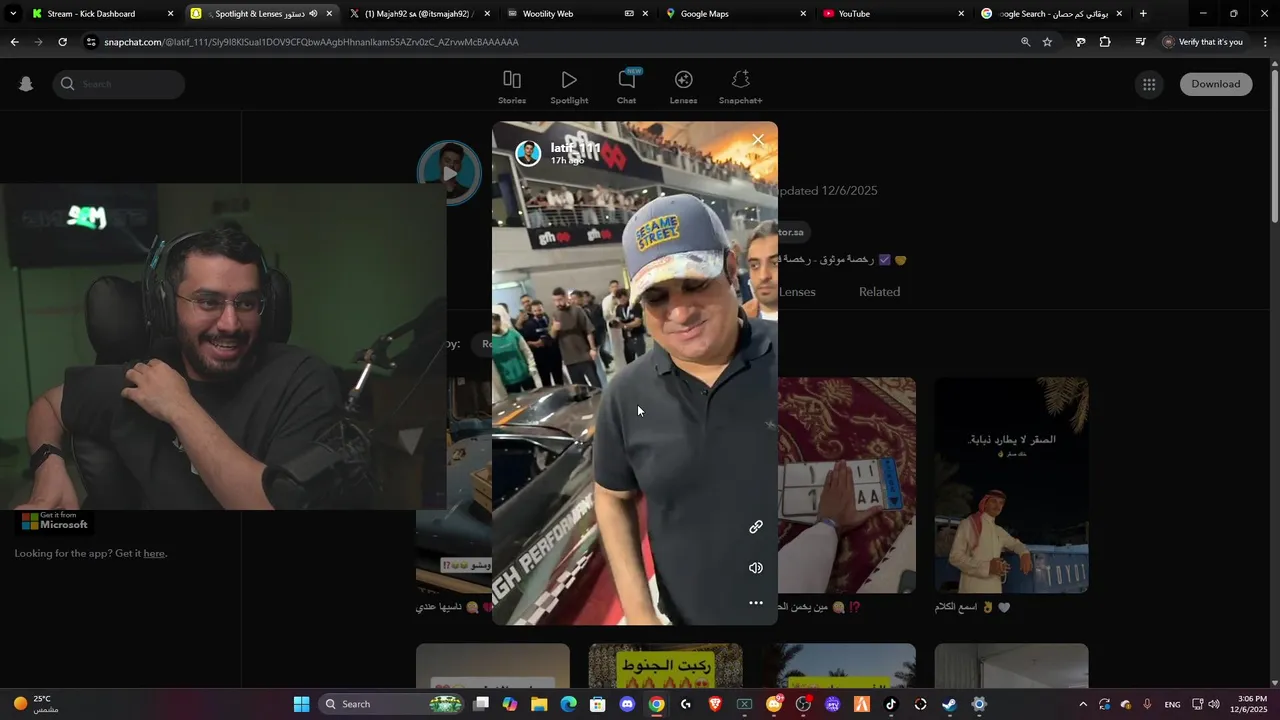This screenshot has height=720, width=1280.
Task: Copy the story link icon
Action: tap(756, 527)
